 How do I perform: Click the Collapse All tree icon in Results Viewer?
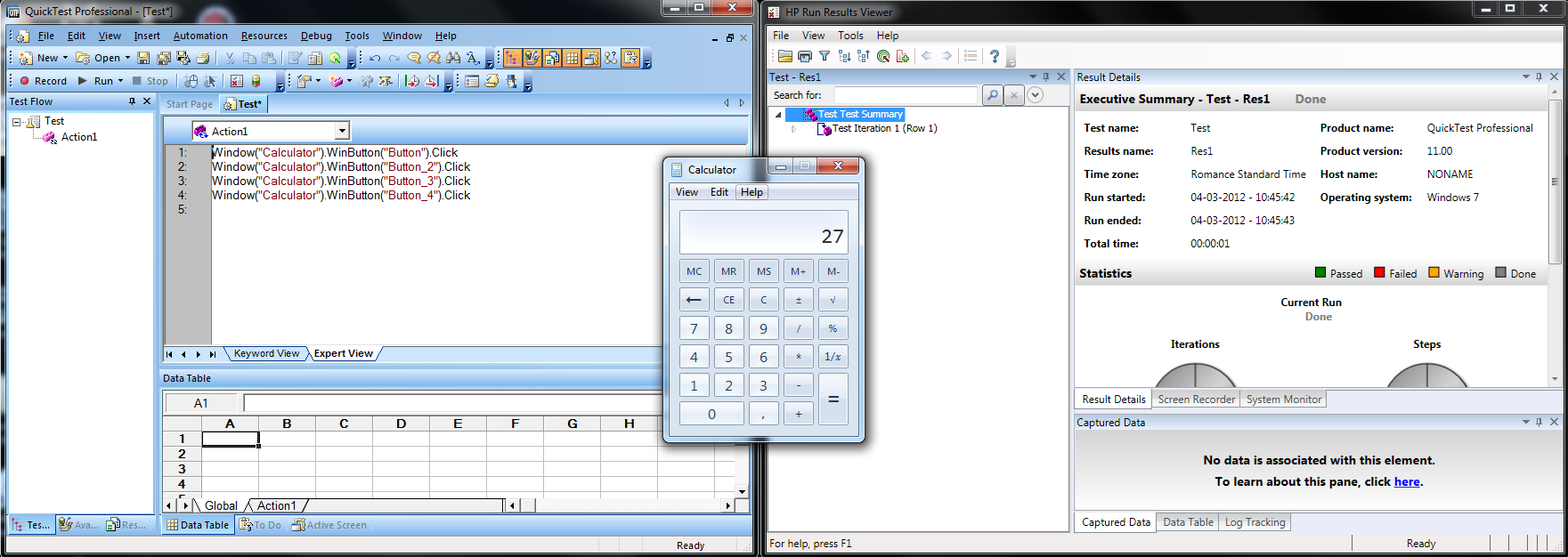click(x=864, y=56)
